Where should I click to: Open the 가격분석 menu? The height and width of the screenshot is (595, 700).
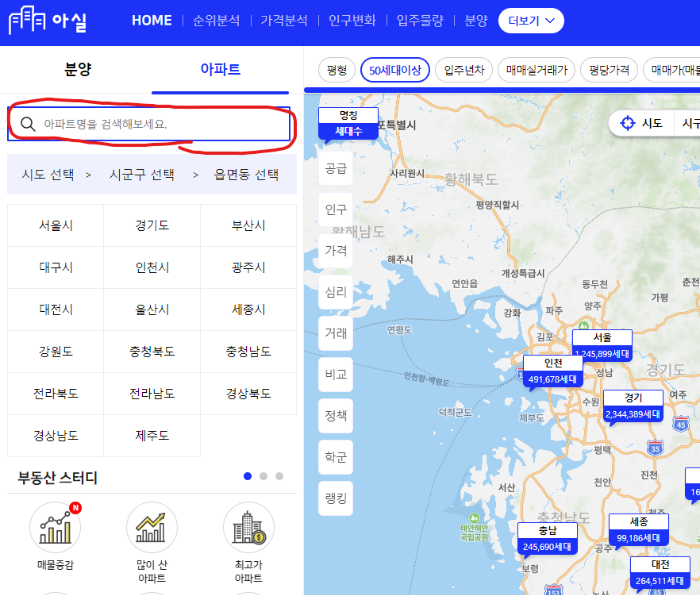[284, 21]
